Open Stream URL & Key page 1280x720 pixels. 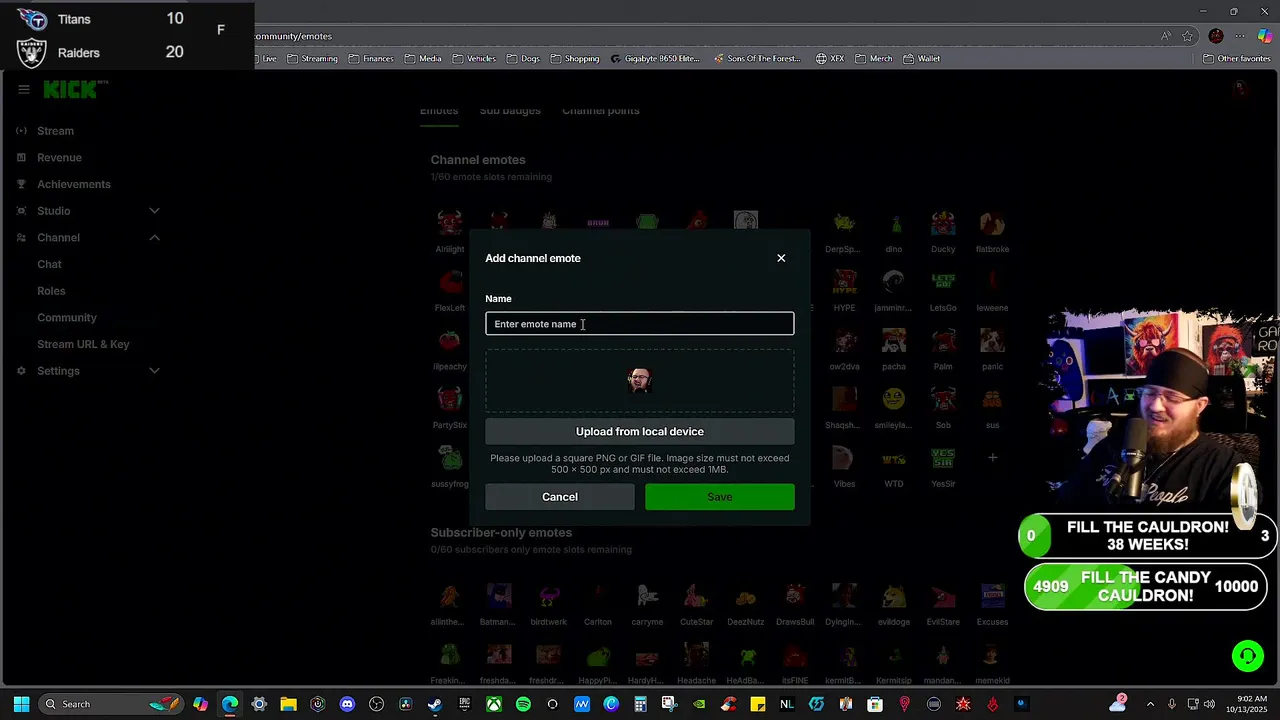pyautogui.click(x=83, y=344)
